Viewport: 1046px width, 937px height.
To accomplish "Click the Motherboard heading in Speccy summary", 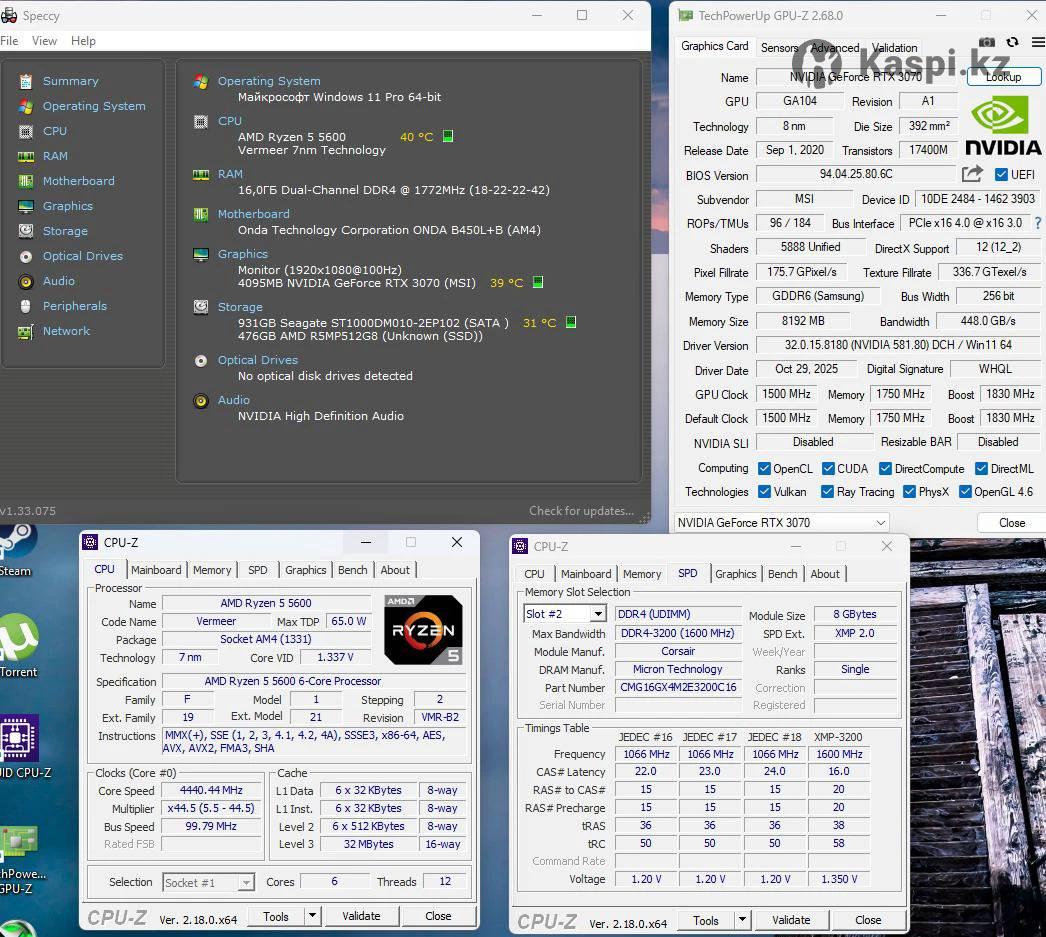I will coord(253,214).
